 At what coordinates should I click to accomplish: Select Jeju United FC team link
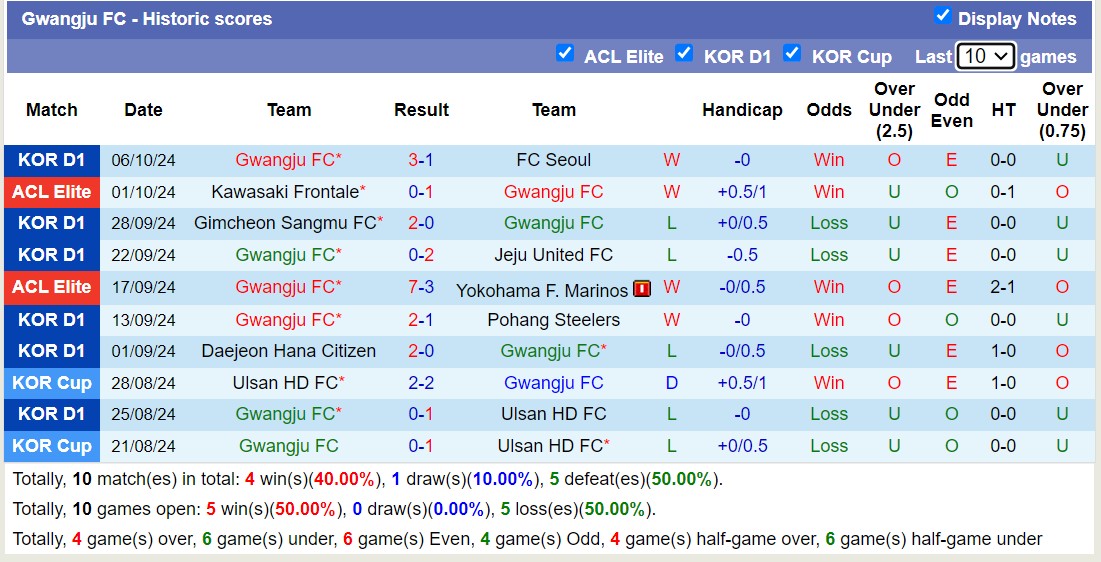tap(553, 255)
